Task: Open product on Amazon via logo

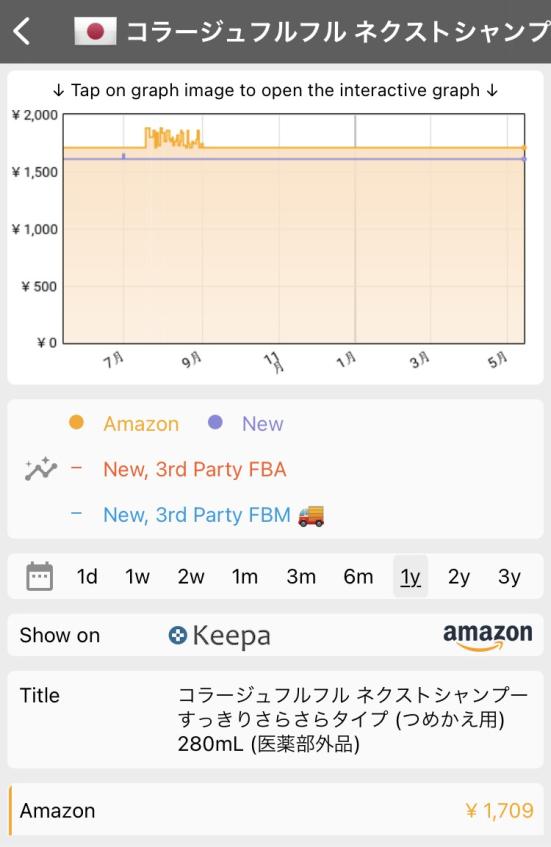Action: click(x=487, y=636)
